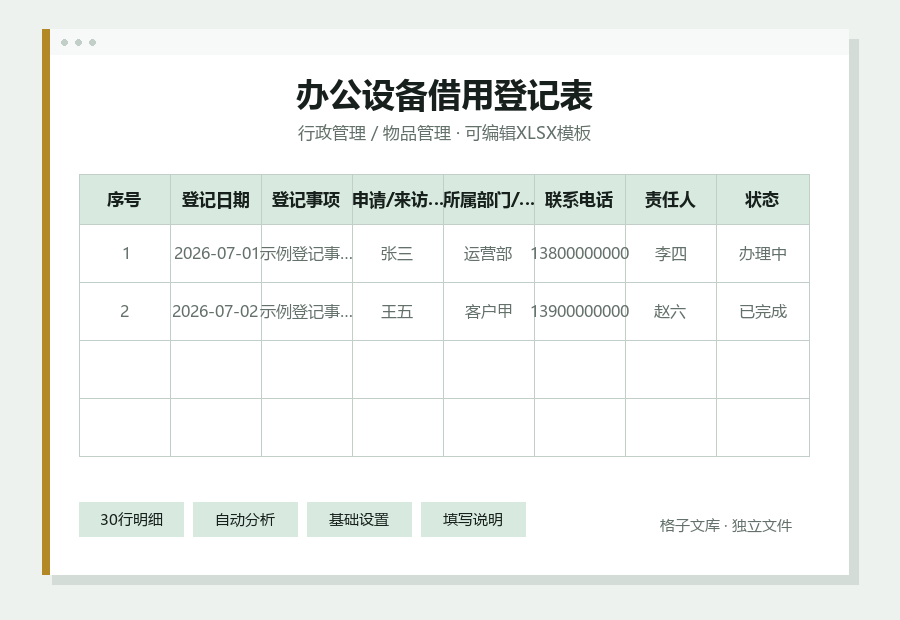This screenshot has width=900, height=620.
Task: Select the 状态 column header
Action: (x=763, y=199)
